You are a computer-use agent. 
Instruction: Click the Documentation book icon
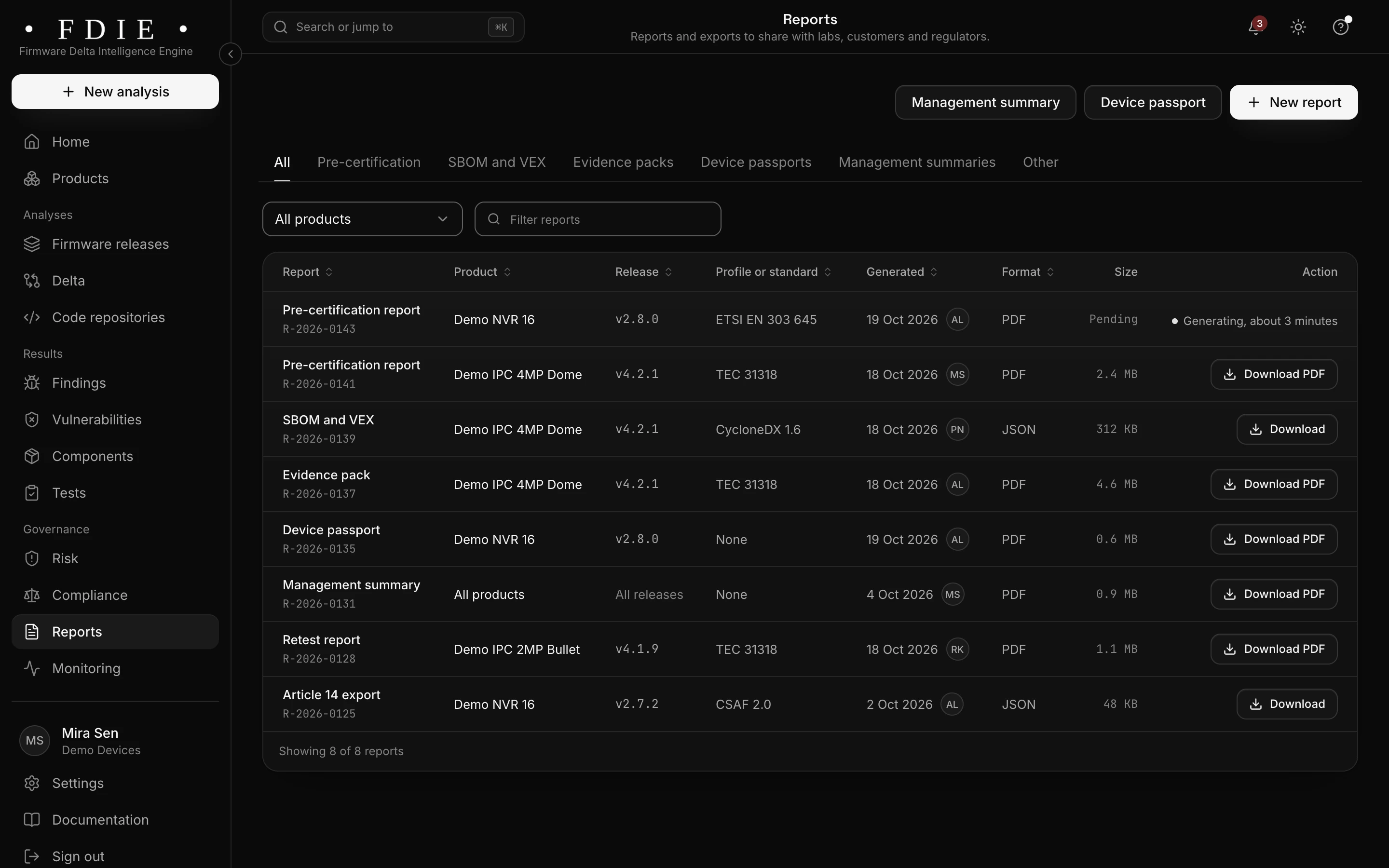click(32, 820)
